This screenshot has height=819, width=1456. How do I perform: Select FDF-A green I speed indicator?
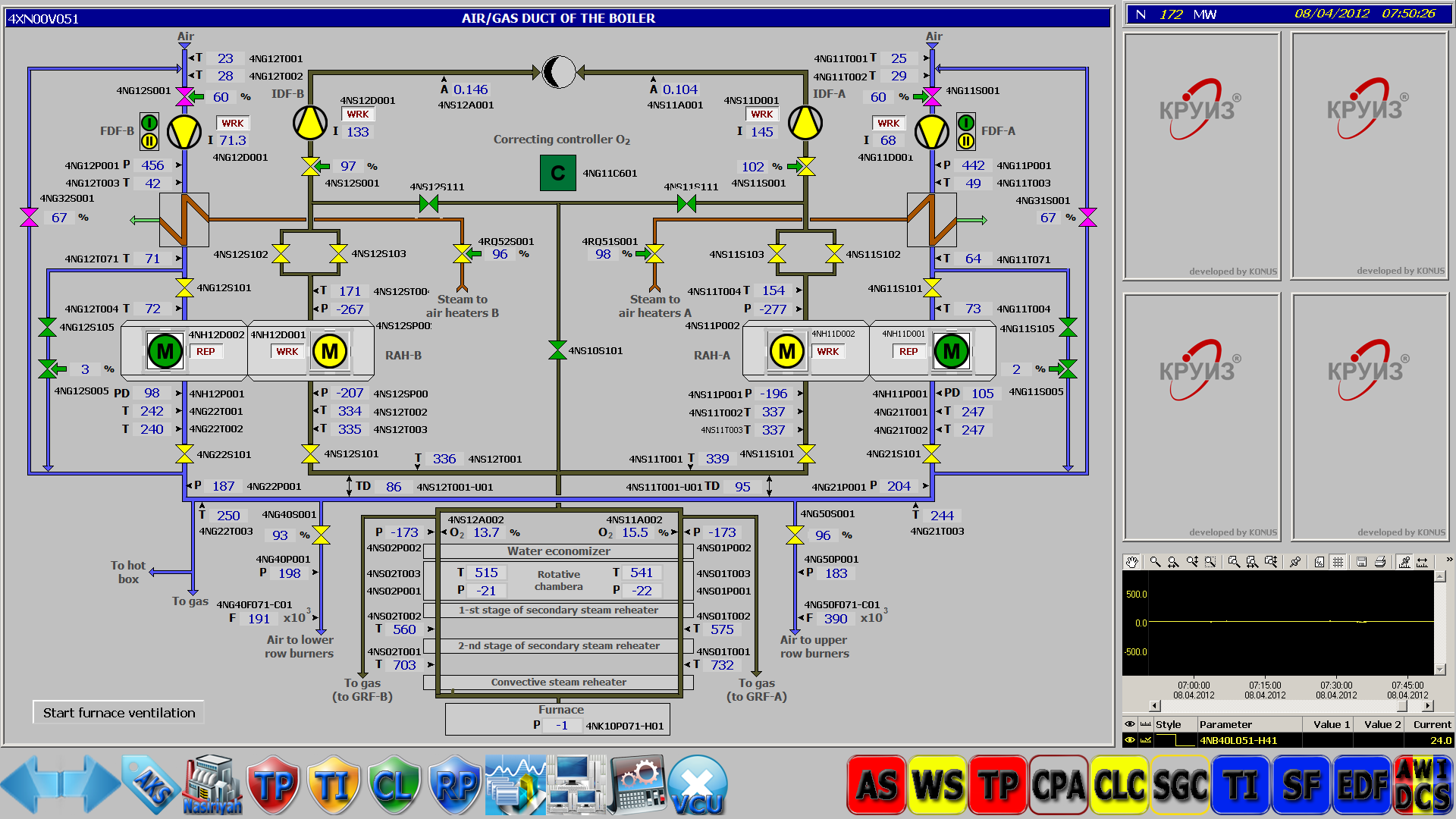coord(966,123)
